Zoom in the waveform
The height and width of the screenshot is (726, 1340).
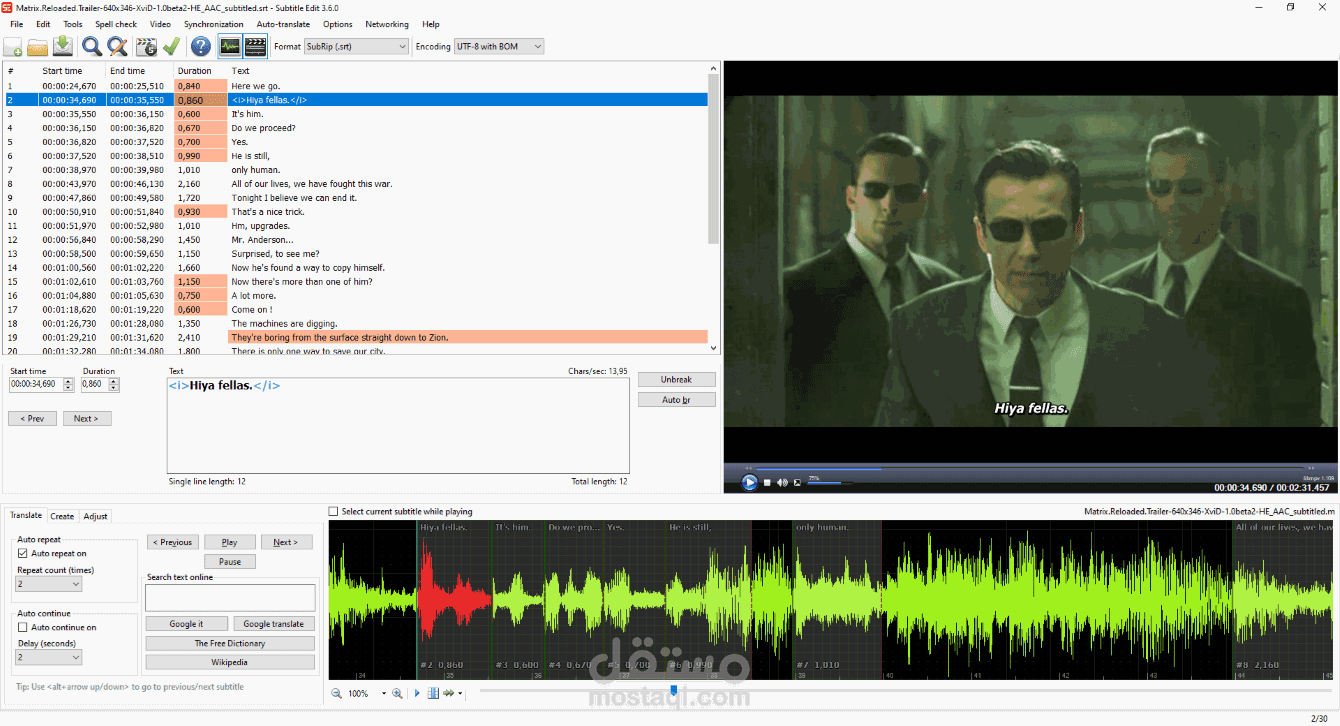[x=397, y=693]
